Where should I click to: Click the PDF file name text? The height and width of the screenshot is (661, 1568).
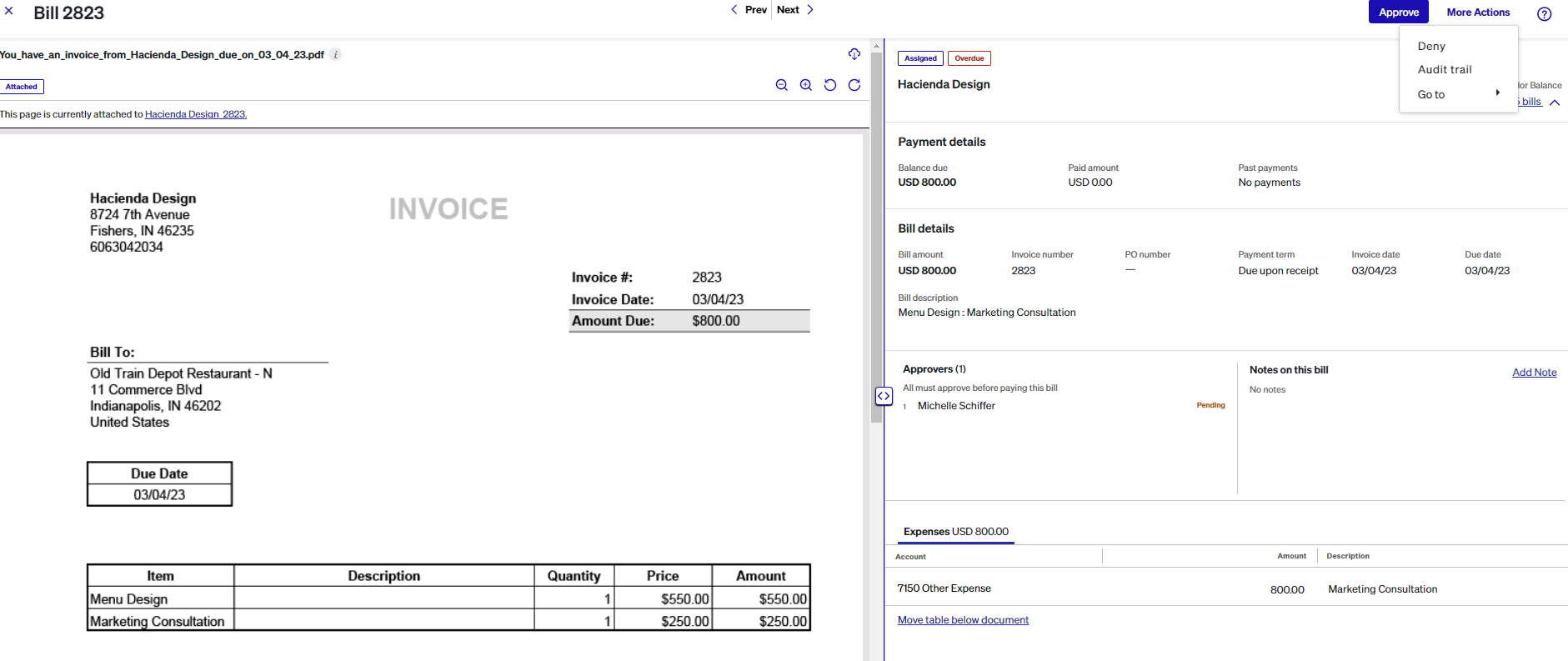(162, 55)
